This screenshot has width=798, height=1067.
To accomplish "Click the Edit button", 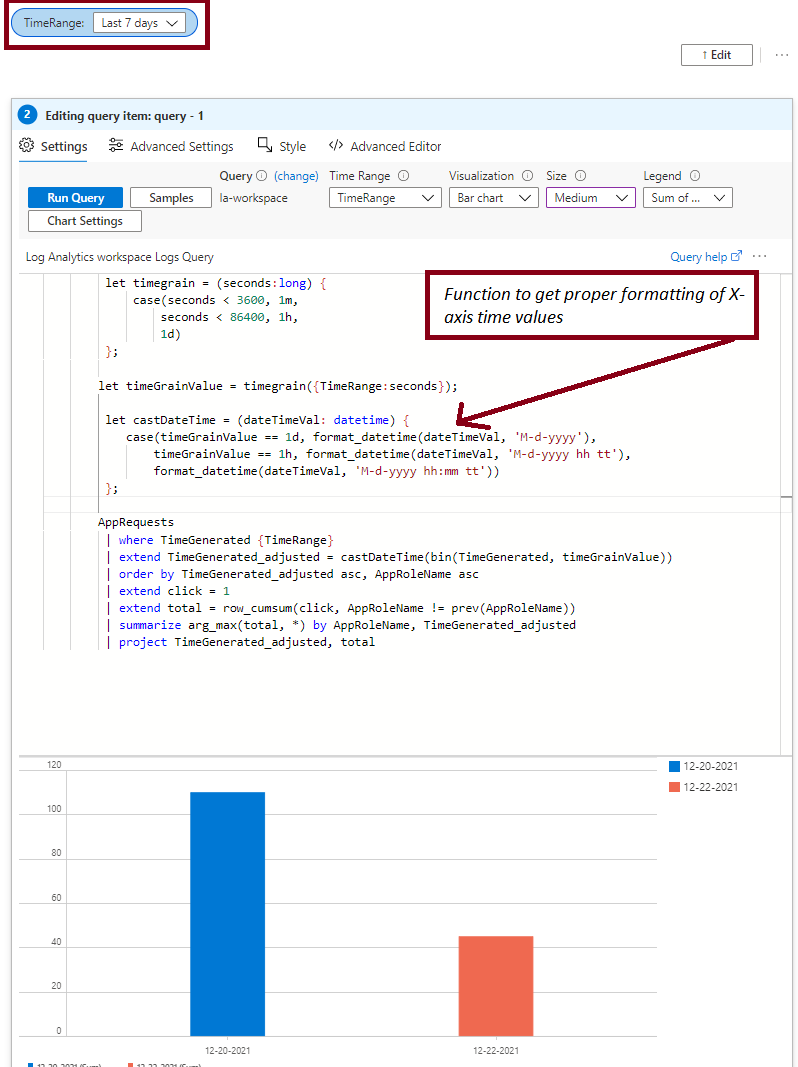I will tap(716, 55).
